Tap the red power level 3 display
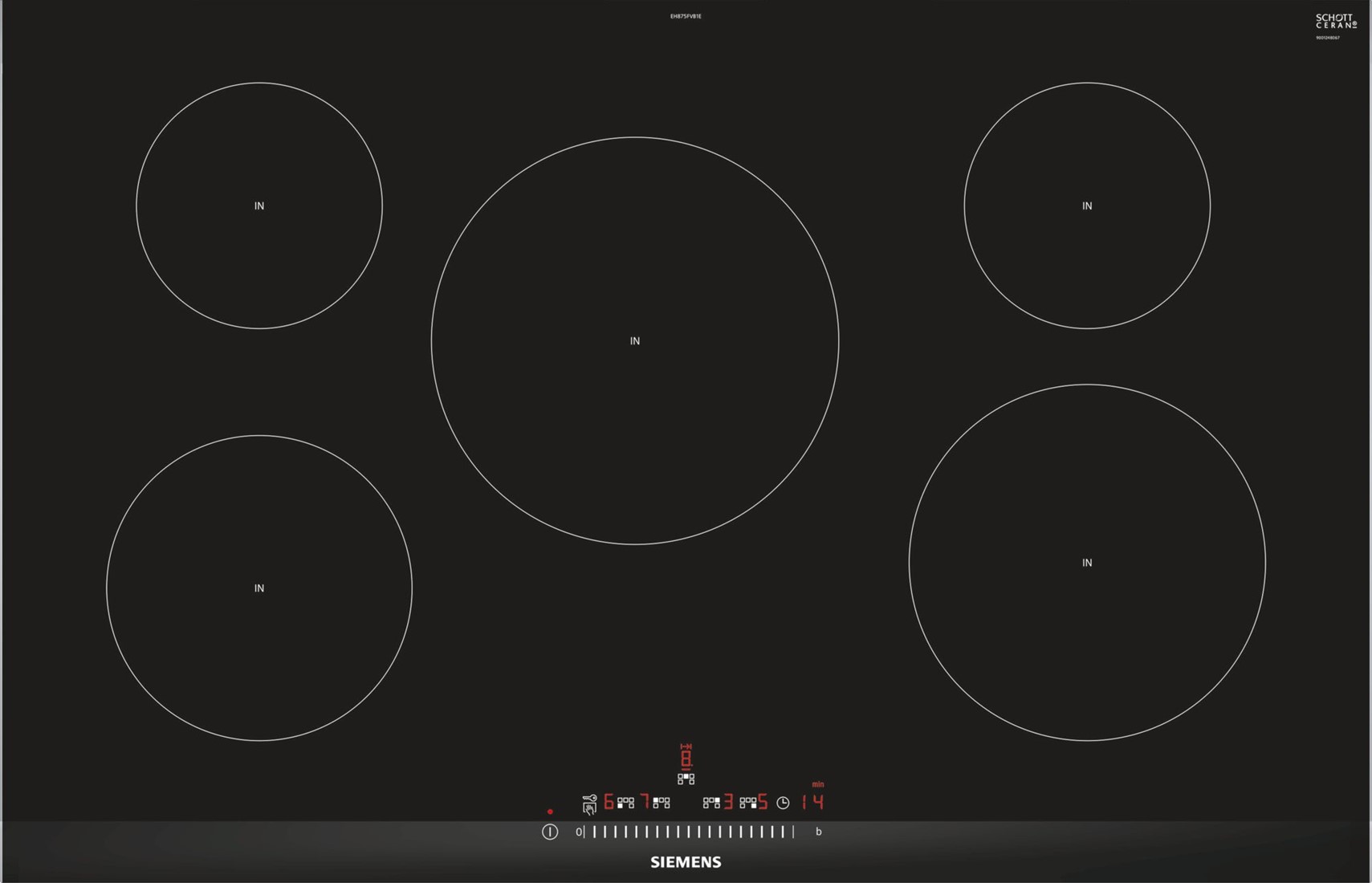The height and width of the screenshot is (883, 1372). tap(728, 801)
